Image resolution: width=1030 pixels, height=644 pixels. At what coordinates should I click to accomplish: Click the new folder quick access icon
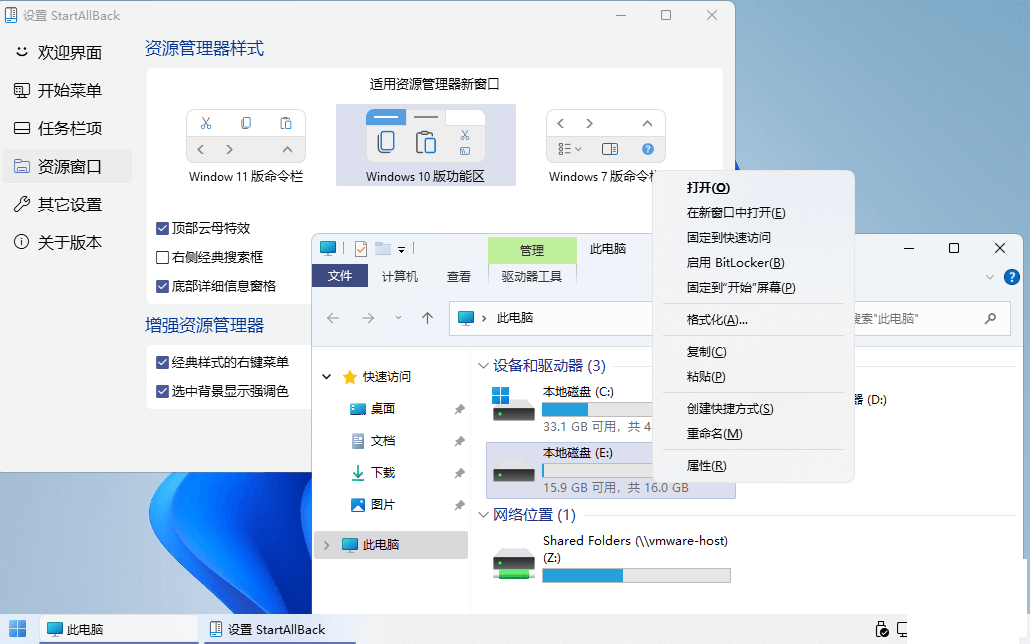tap(383, 248)
